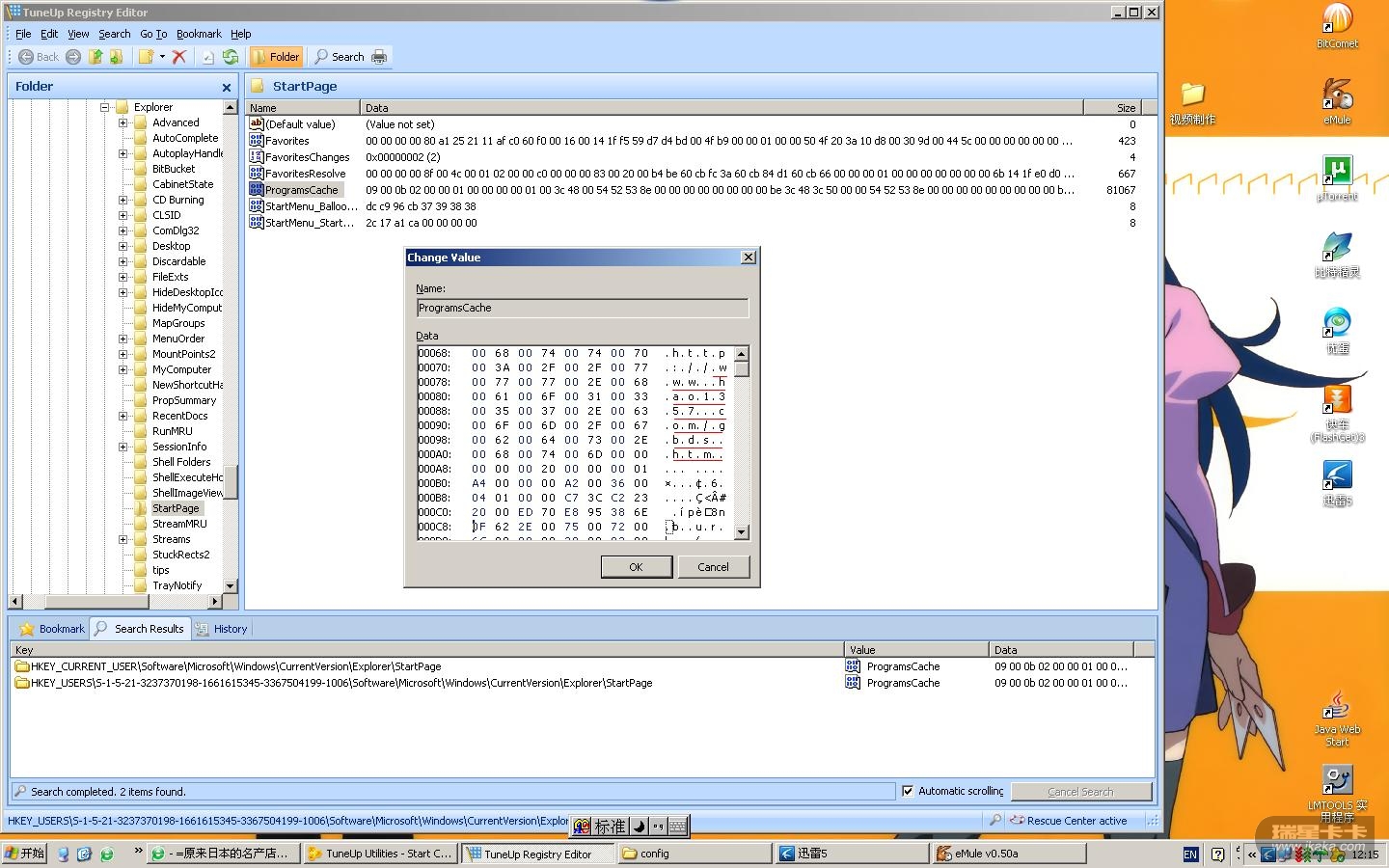Expand the ComDlg32 tree node
The image size is (1389, 868).
click(123, 231)
